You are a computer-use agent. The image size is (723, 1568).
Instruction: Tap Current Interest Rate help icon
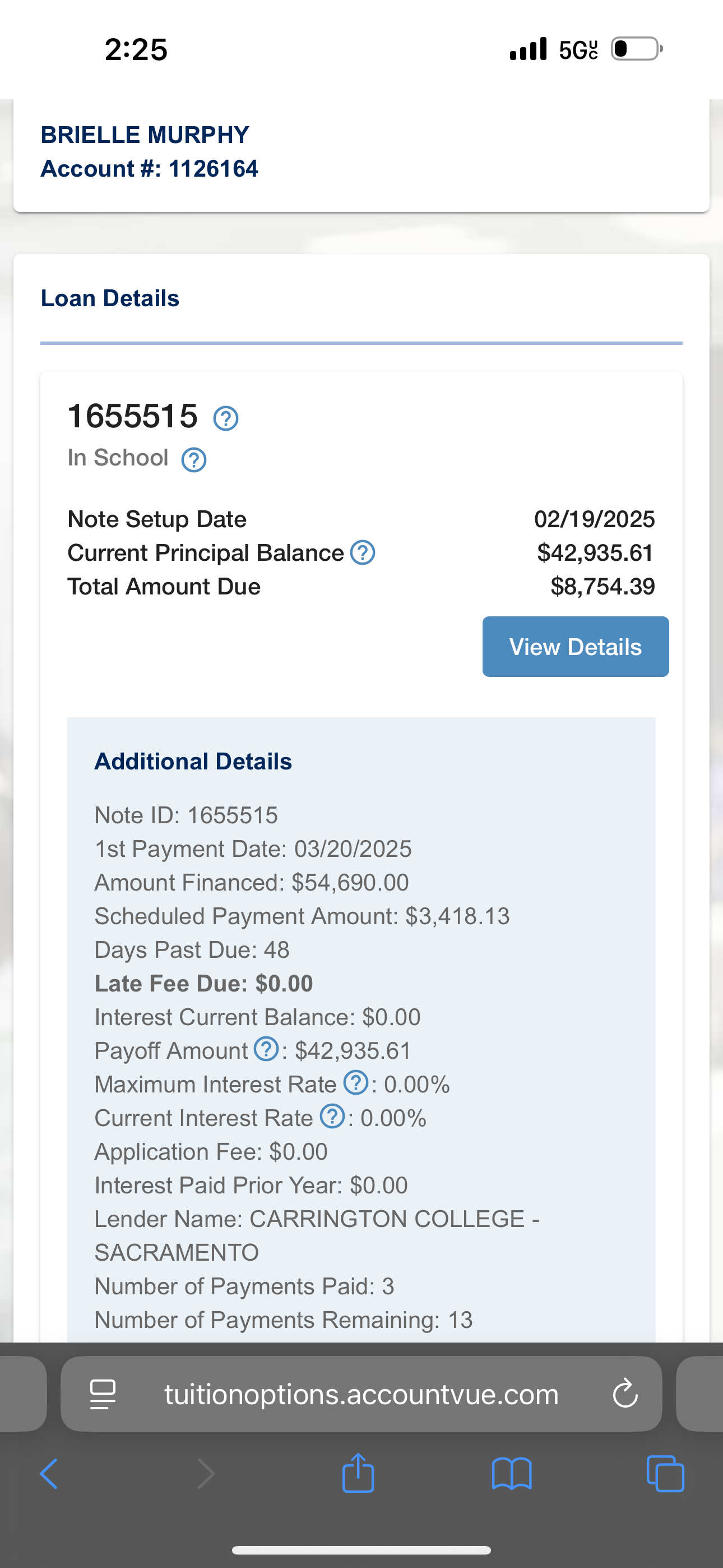click(332, 1117)
